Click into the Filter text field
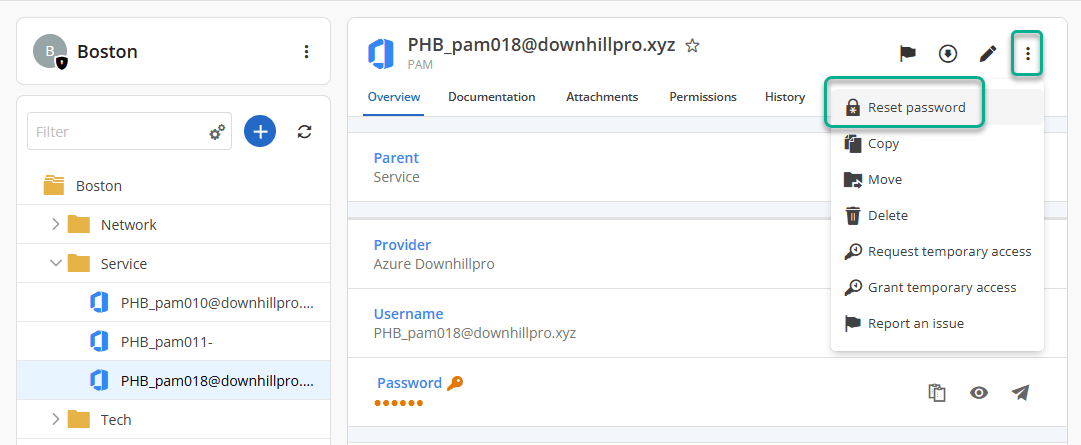 click(x=115, y=131)
